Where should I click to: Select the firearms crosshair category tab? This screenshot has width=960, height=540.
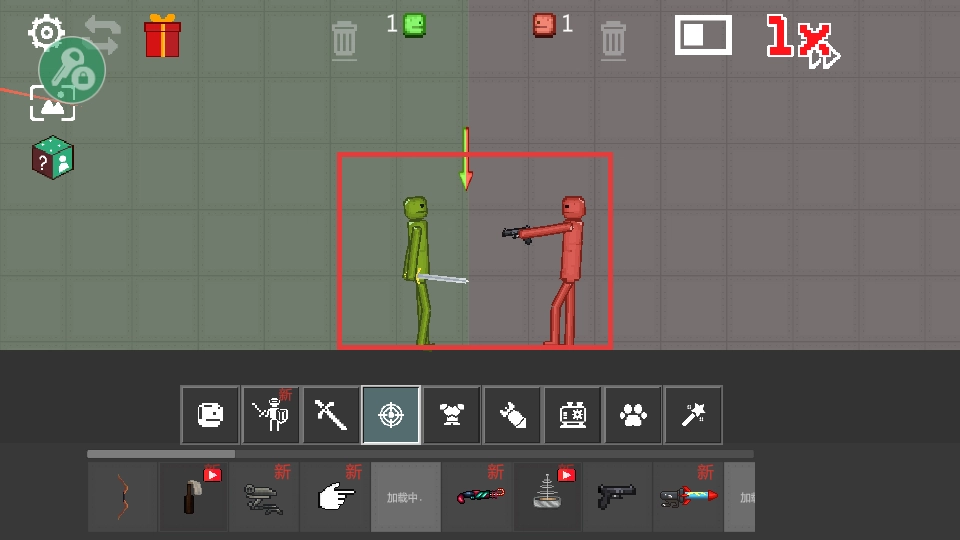pos(391,415)
